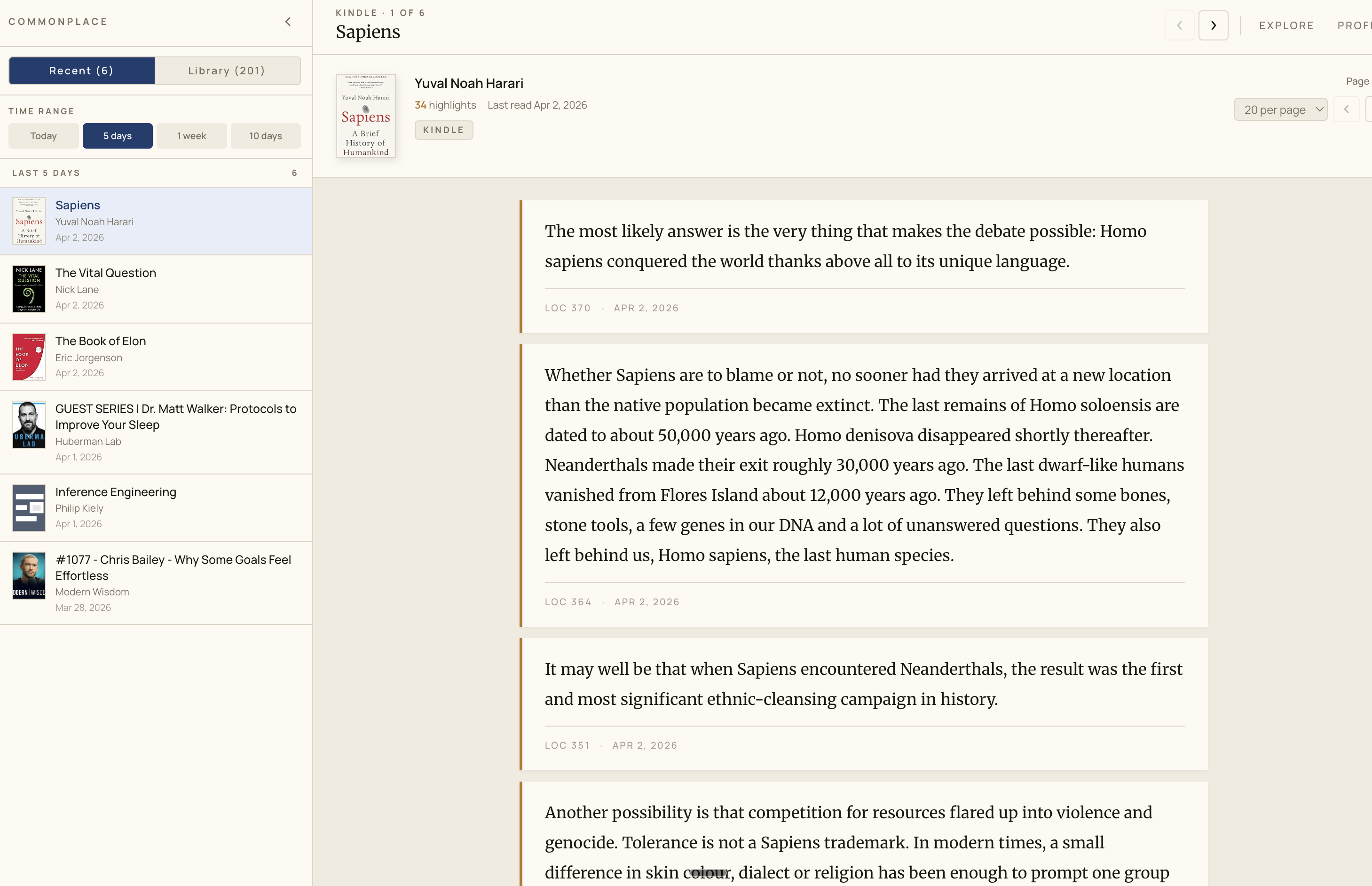Select the Today time range filter
Screen dimensions: 1372x886
pyautogui.click(x=43, y=136)
